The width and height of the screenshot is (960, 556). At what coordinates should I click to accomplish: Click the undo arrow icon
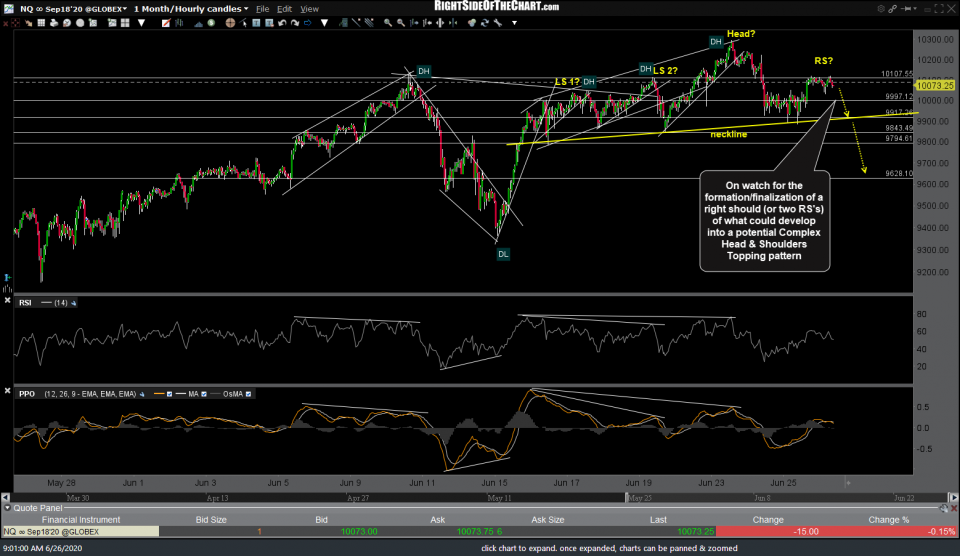(282, 23)
